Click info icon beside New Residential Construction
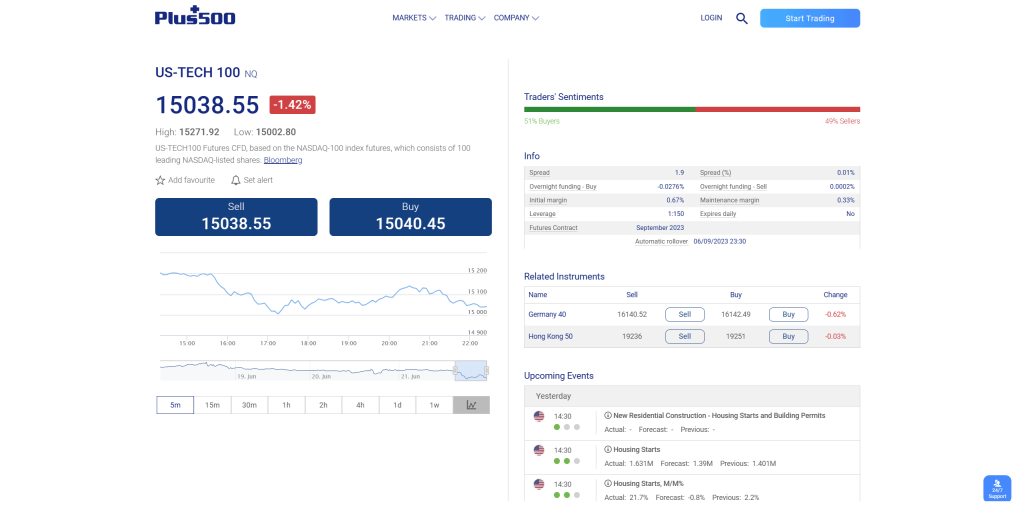Viewport: 1015px width, 512px height. tap(608, 416)
